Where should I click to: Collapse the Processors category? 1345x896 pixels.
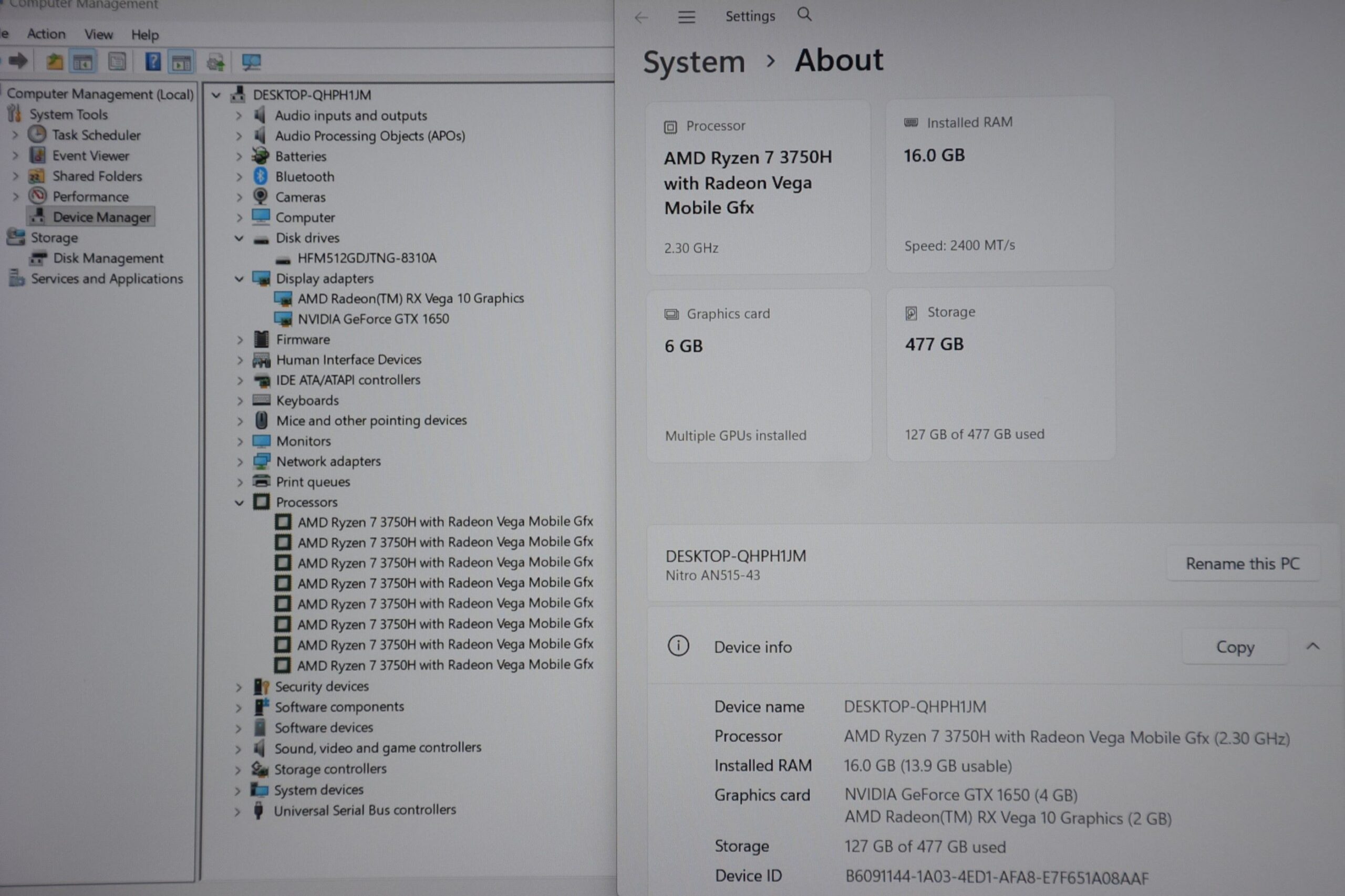[239, 503]
